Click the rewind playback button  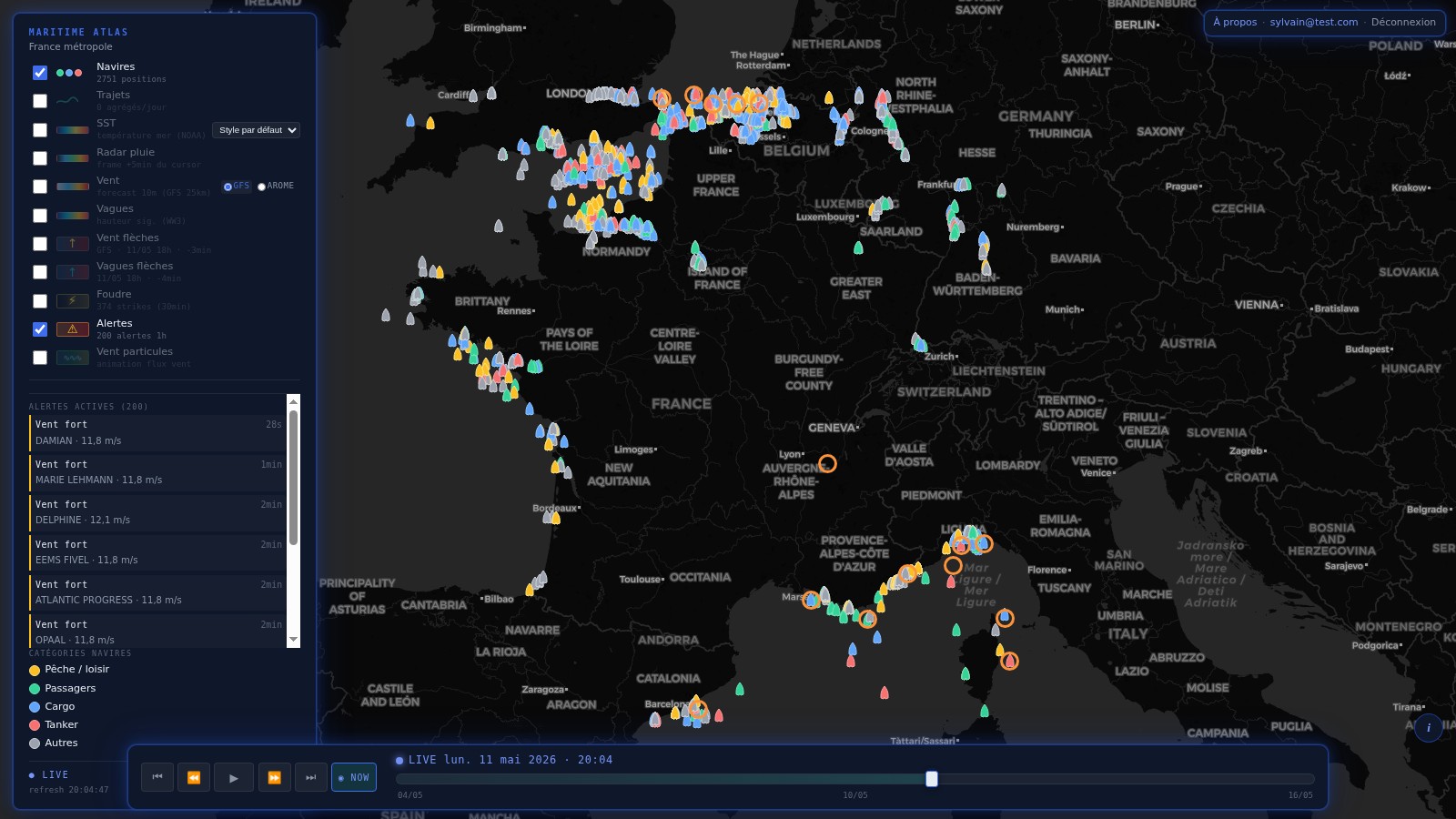coord(194,777)
